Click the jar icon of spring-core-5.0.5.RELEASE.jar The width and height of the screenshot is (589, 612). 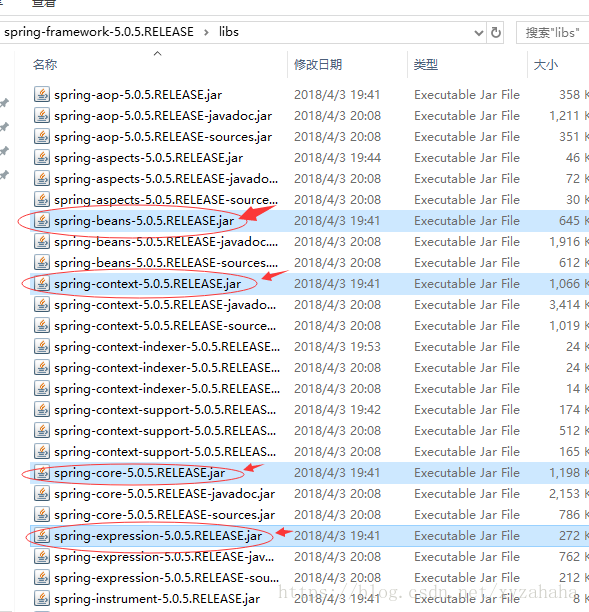click(42, 473)
